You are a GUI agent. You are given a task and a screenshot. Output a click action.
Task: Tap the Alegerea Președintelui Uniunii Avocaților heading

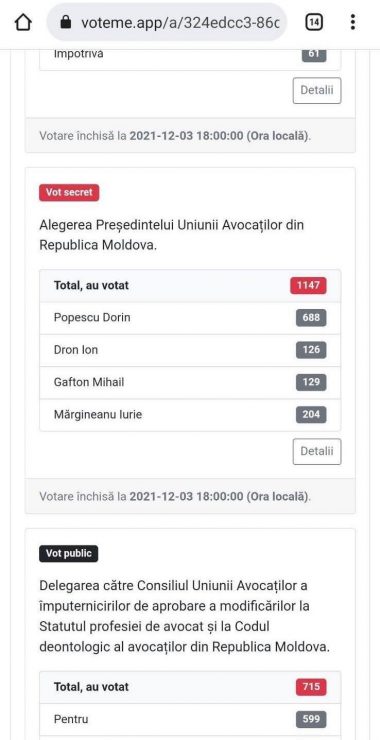tap(172, 235)
